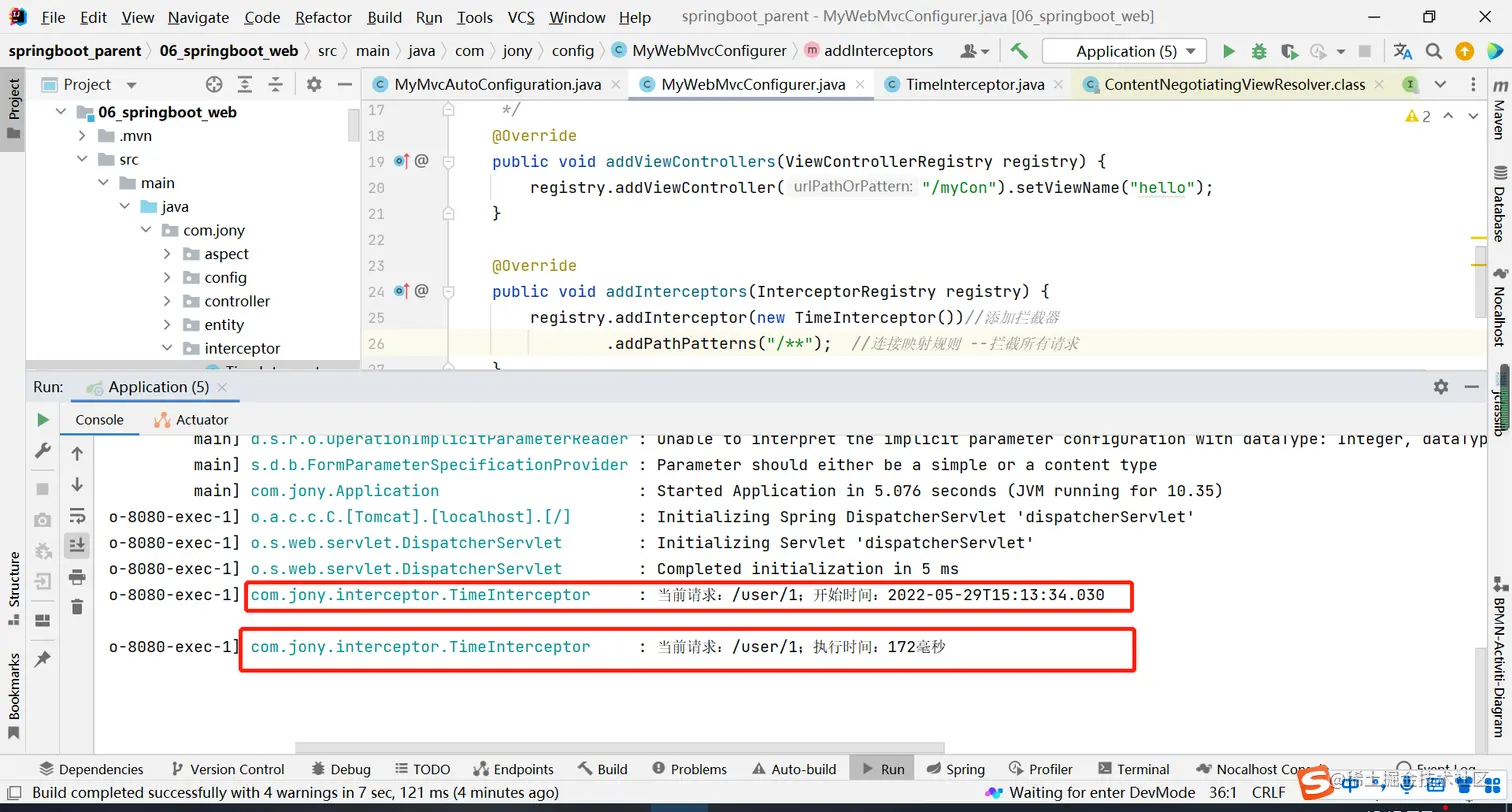Switch to ContentNegotiatingViewResolver.class tab
Image resolution: width=1512 pixels, height=812 pixels.
tap(1234, 85)
